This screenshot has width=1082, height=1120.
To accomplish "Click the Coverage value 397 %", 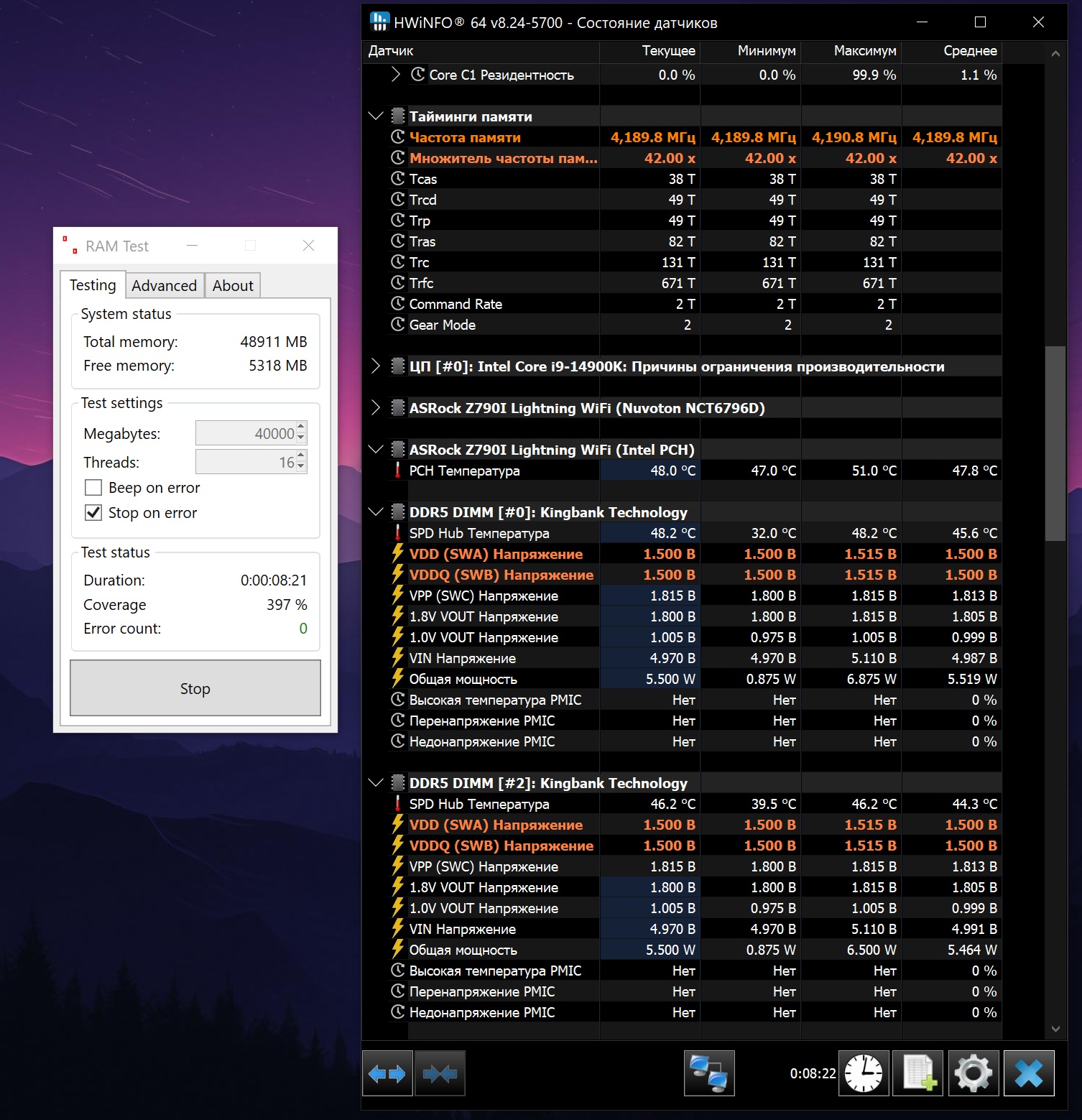I will click(287, 605).
